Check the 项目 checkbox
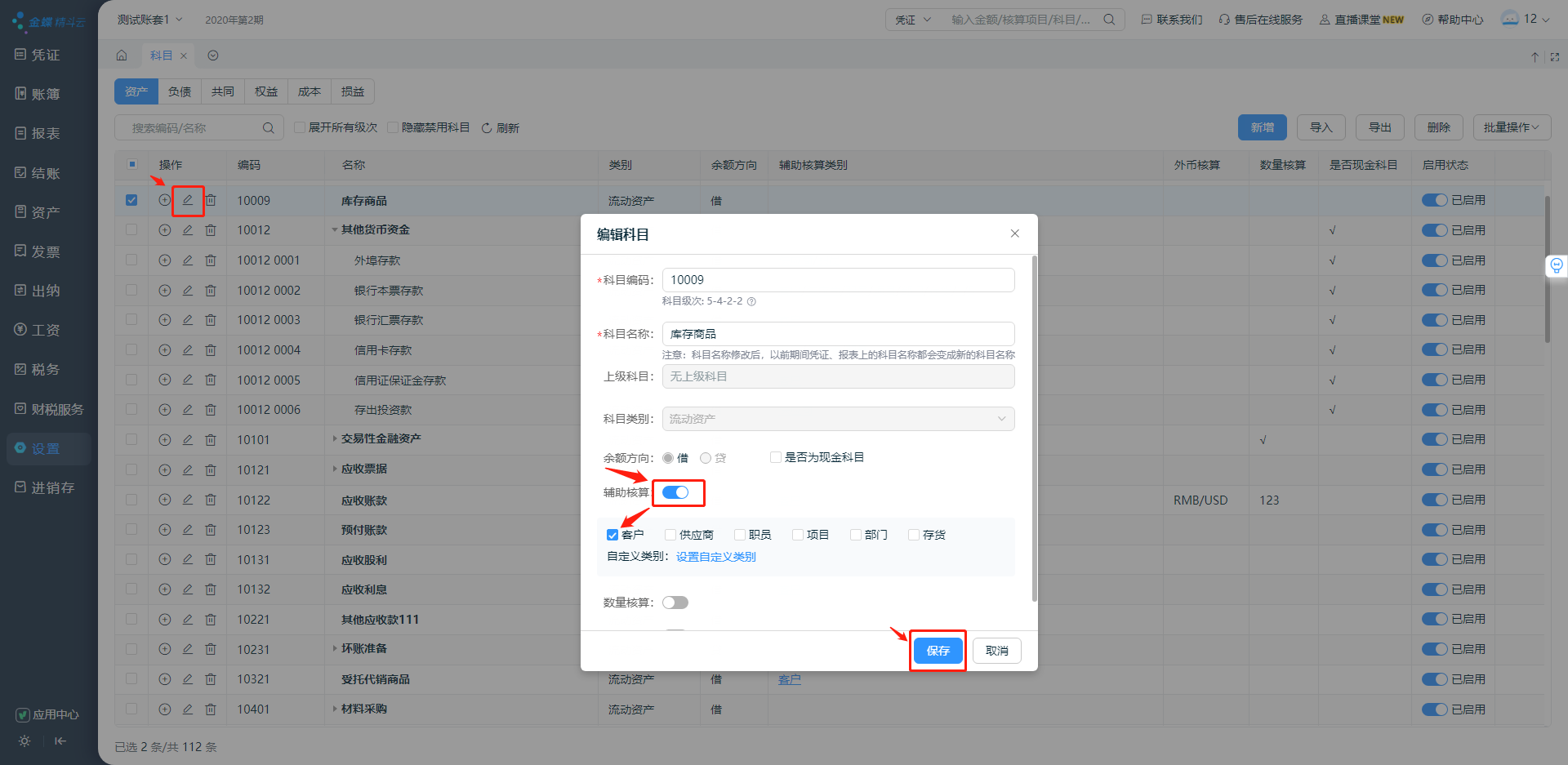 [798, 535]
